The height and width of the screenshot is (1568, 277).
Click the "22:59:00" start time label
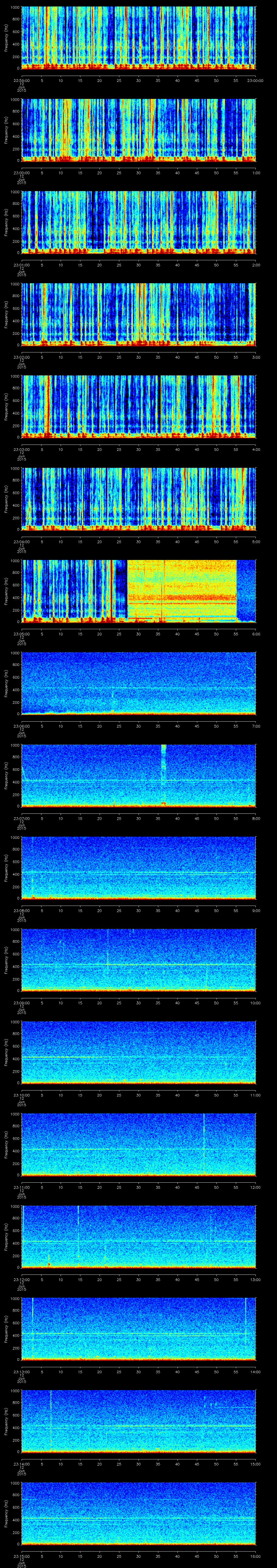coord(21,80)
